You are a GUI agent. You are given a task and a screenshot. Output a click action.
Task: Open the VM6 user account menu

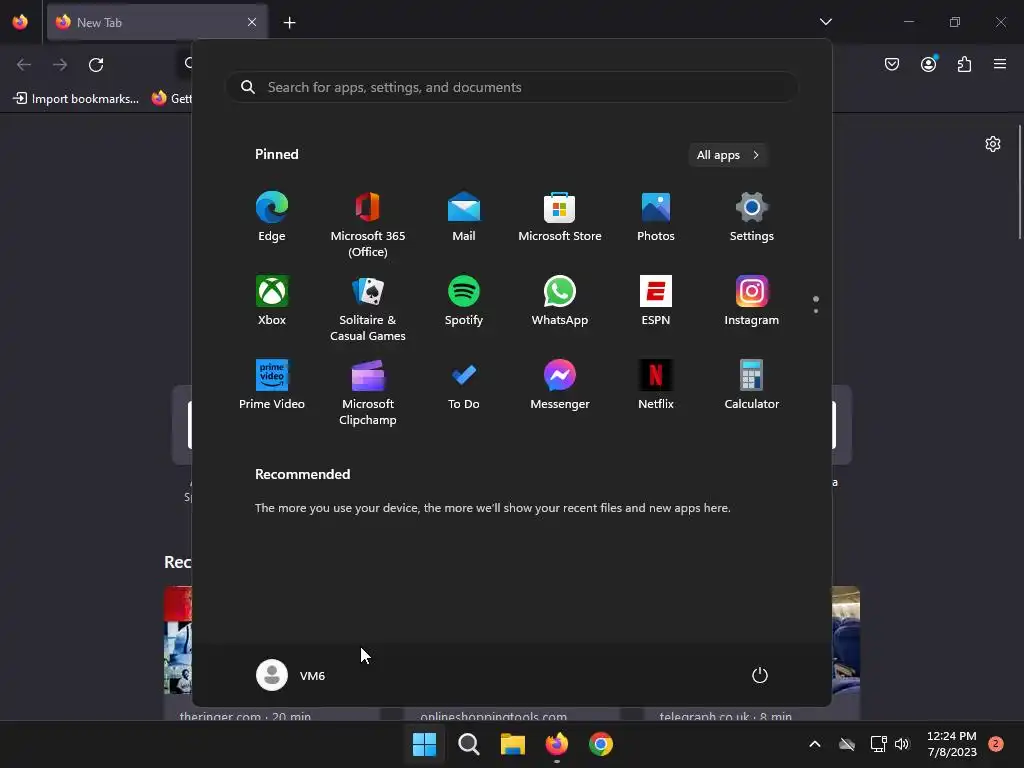click(x=291, y=675)
